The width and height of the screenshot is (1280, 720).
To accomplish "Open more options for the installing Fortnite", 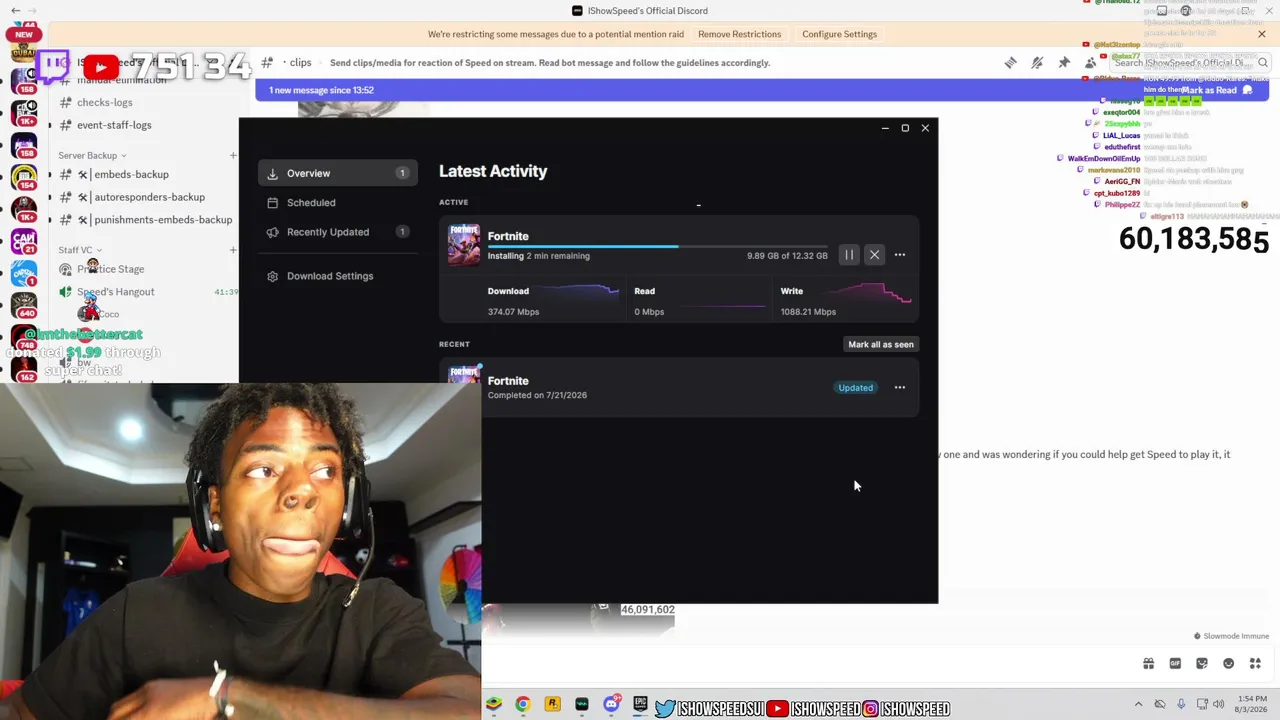I will coord(900,255).
